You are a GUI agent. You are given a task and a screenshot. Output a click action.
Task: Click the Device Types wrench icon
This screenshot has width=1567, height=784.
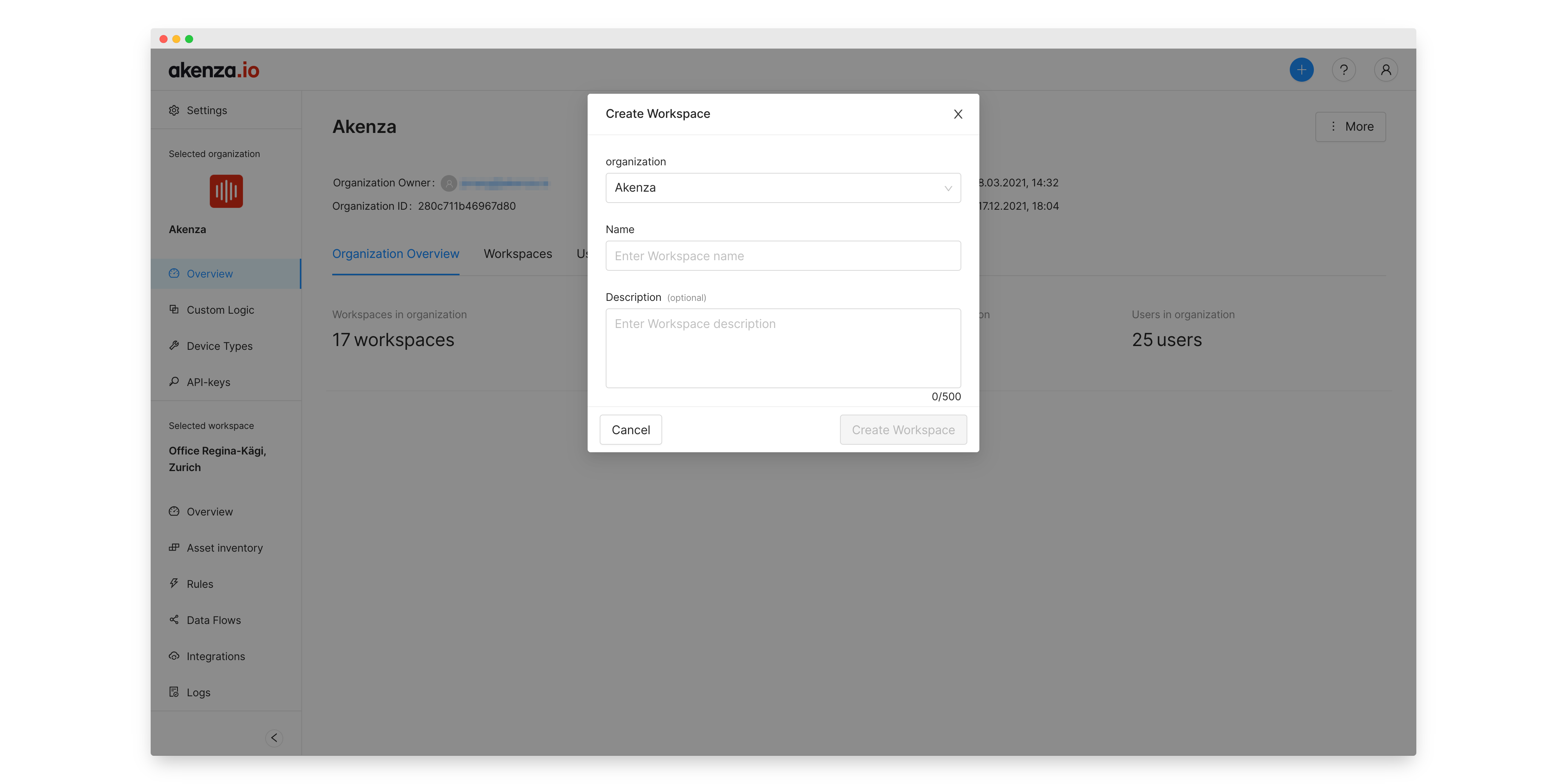(x=174, y=345)
